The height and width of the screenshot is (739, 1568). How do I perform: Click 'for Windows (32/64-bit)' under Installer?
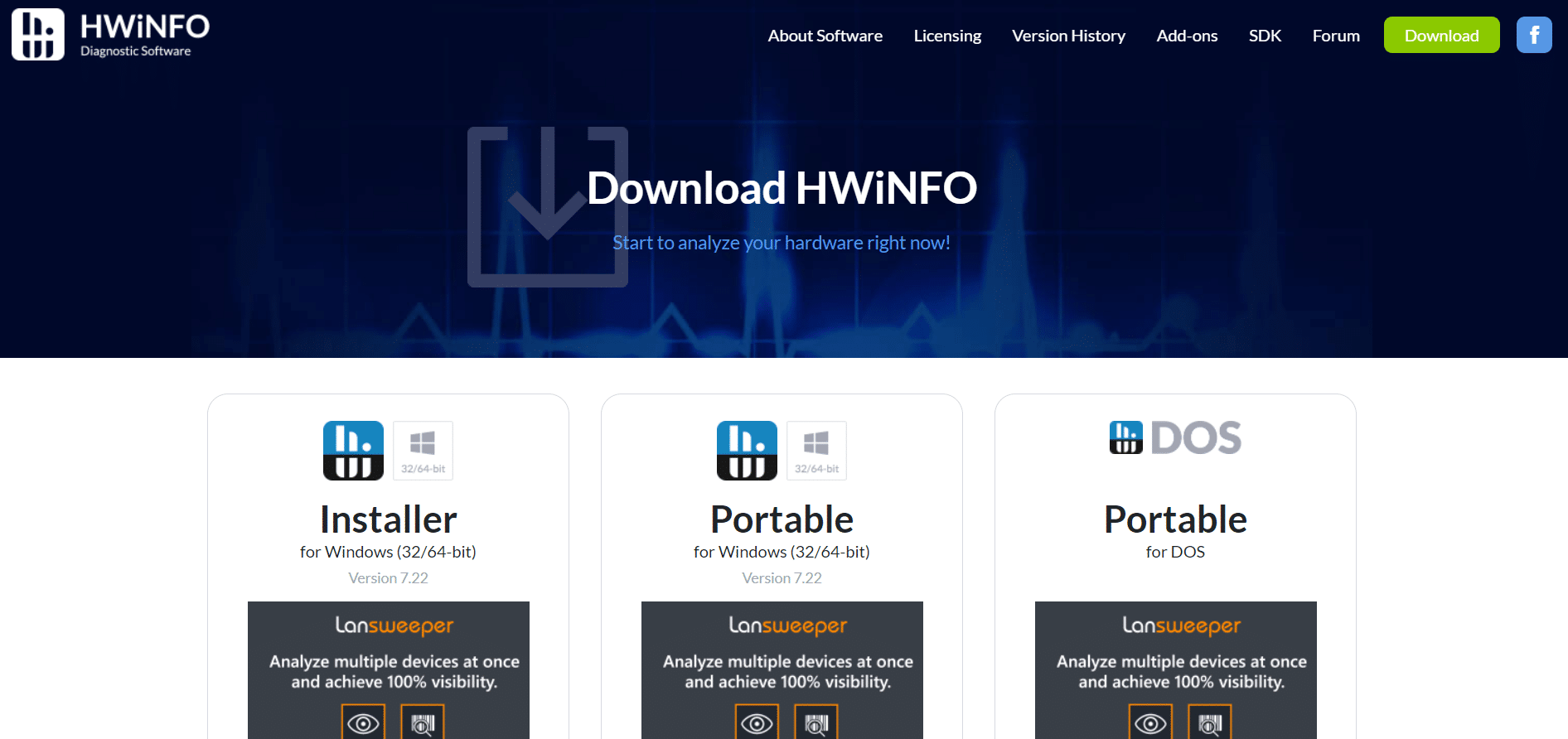coord(388,552)
